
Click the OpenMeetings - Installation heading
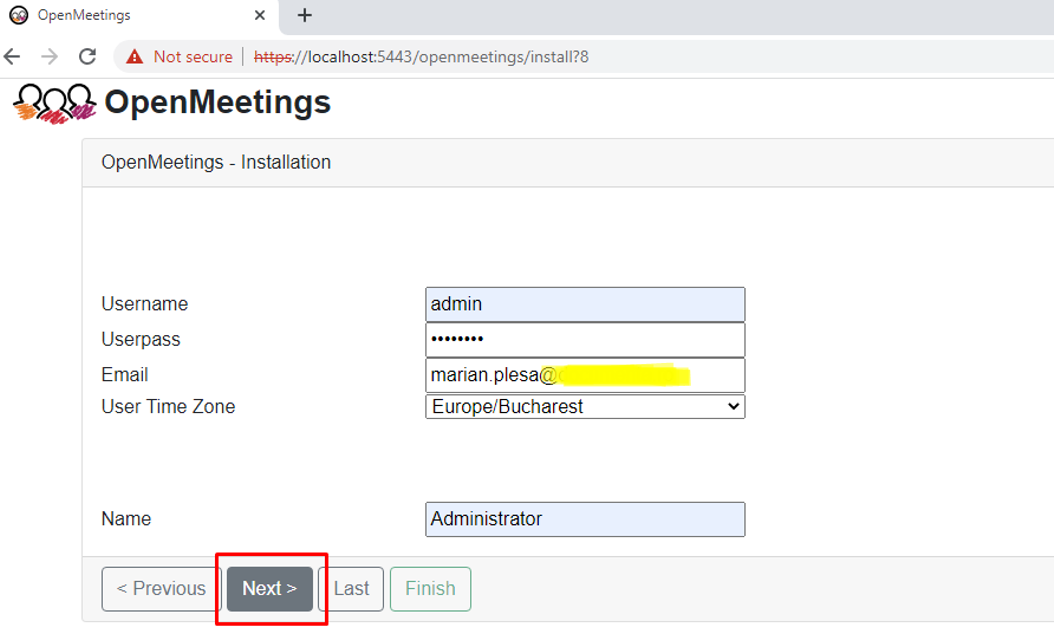pyautogui.click(x=216, y=162)
